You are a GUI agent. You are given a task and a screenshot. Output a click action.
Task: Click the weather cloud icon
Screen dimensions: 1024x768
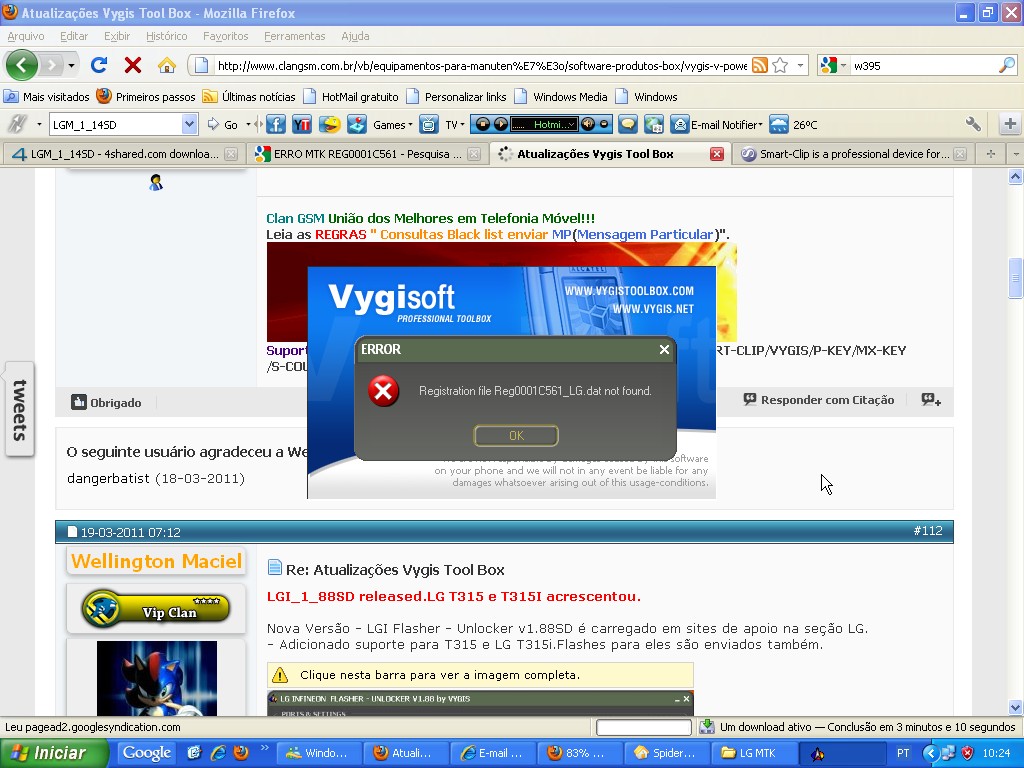pos(779,124)
